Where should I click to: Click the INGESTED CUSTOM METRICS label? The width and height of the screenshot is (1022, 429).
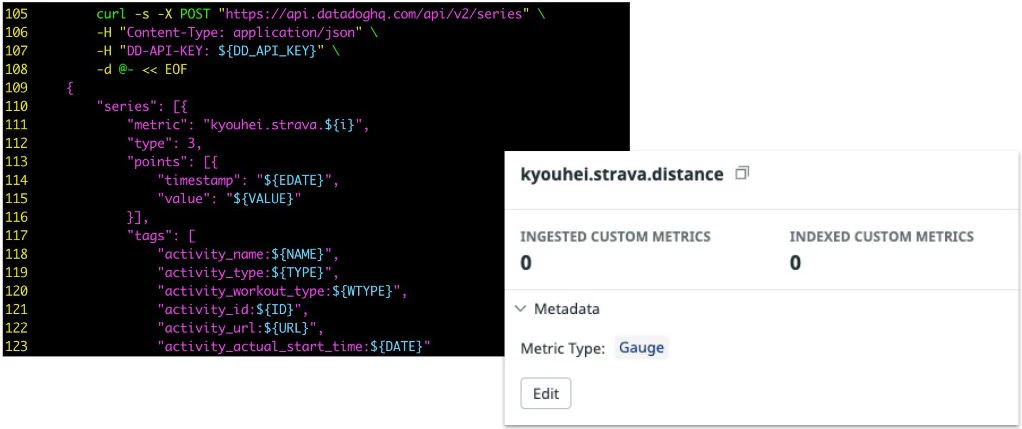pyautogui.click(x=615, y=237)
